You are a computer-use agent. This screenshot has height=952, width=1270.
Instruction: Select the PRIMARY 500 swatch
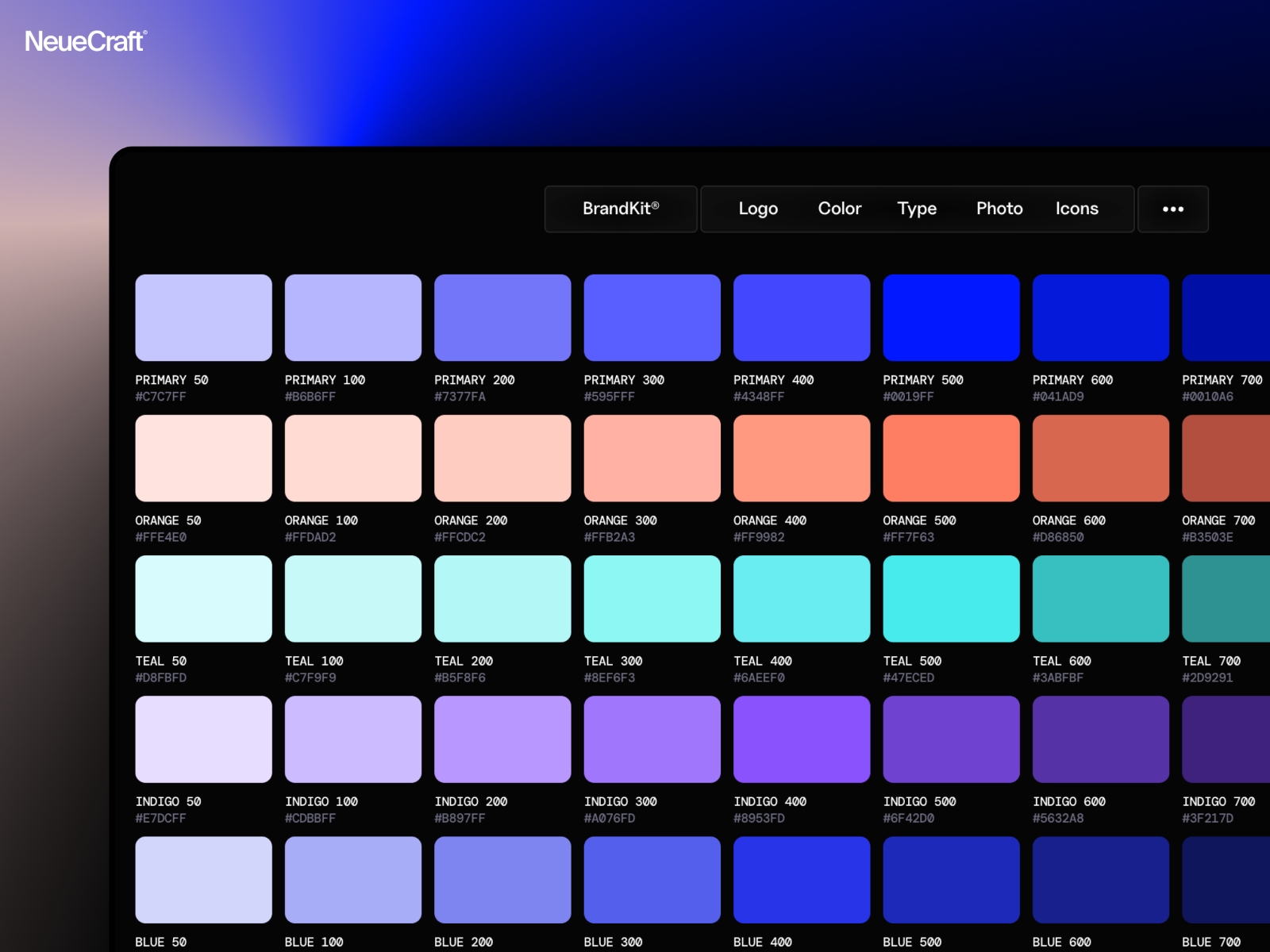click(950, 317)
